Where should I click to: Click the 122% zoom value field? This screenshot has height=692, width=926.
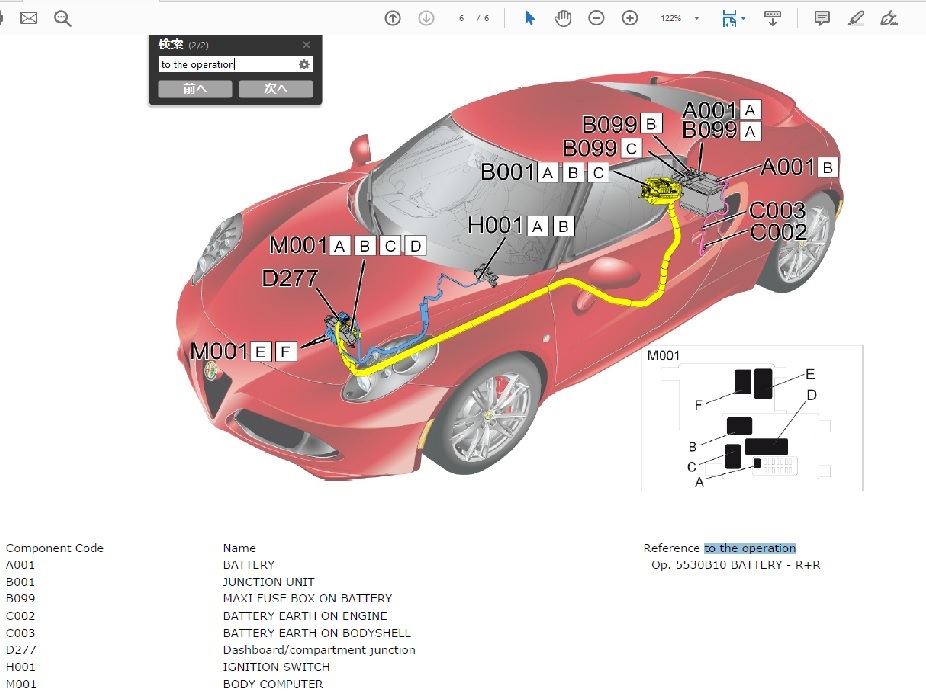tap(671, 18)
